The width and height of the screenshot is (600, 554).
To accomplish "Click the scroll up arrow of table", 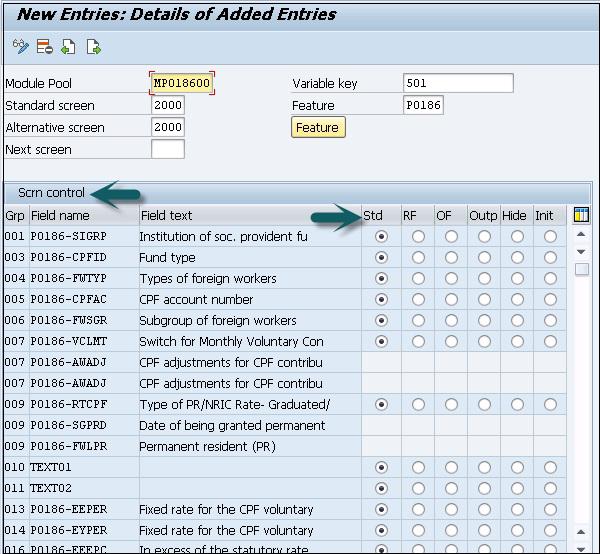I will pos(581,236).
